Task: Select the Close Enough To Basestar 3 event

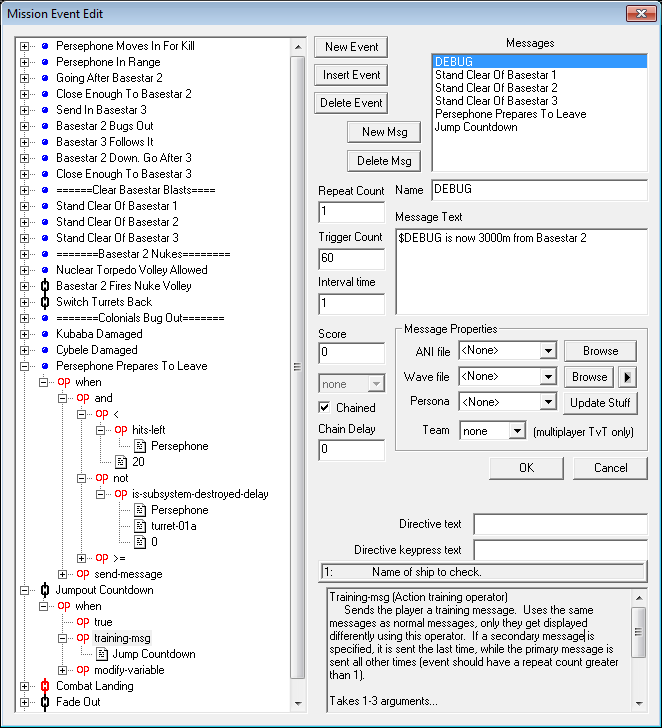Action: coord(124,174)
